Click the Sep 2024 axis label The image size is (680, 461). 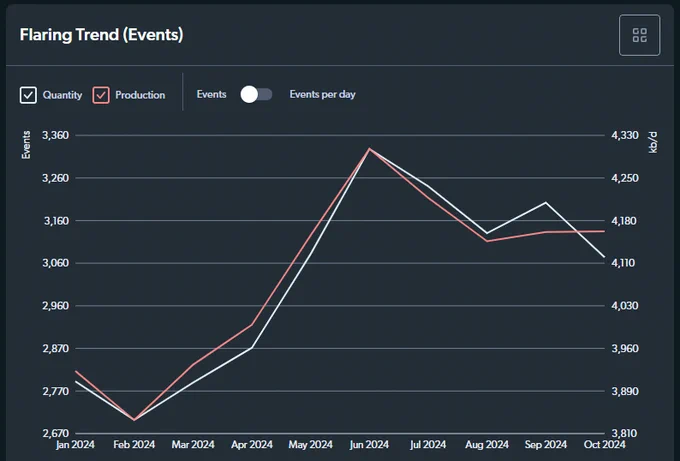pos(546,445)
